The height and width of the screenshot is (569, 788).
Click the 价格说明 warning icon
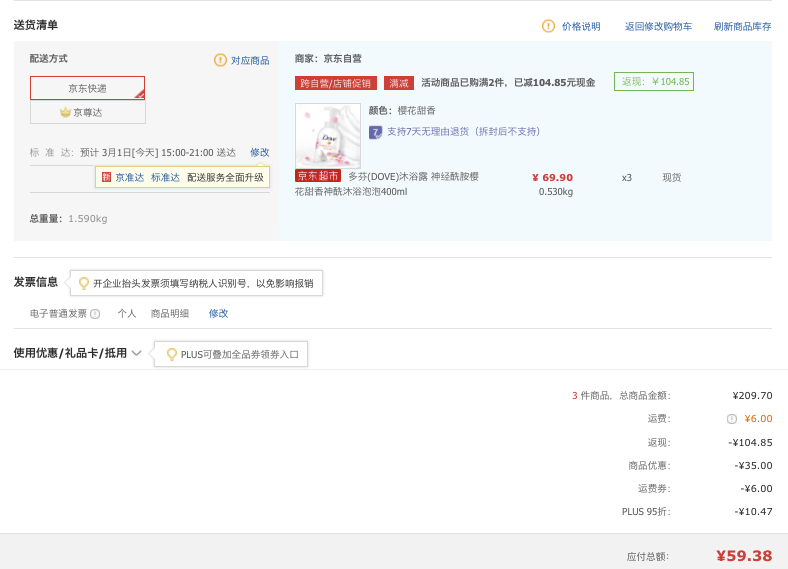[x=548, y=26]
